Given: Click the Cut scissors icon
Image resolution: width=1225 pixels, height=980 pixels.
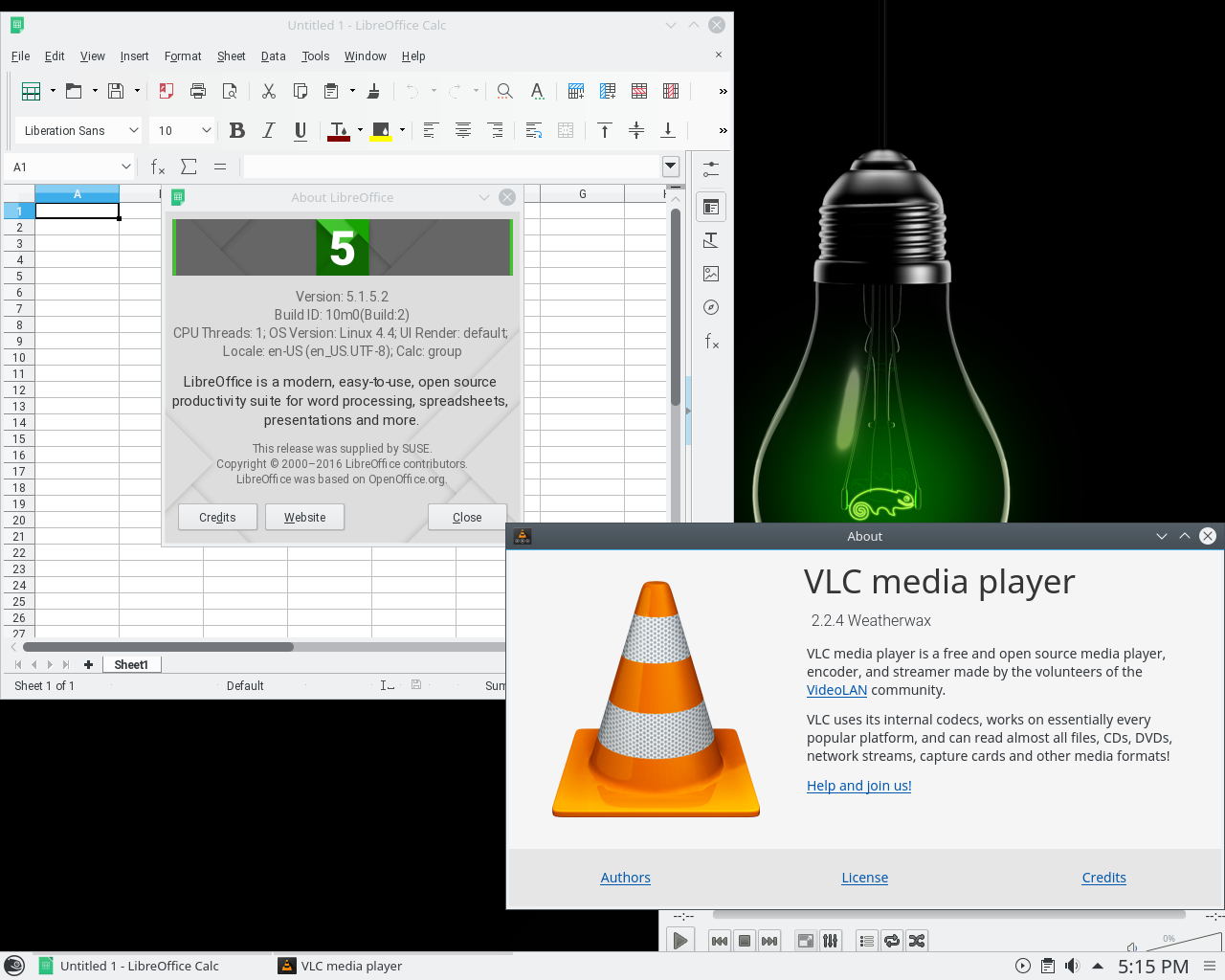Looking at the screenshot, I should click(269, 91).
